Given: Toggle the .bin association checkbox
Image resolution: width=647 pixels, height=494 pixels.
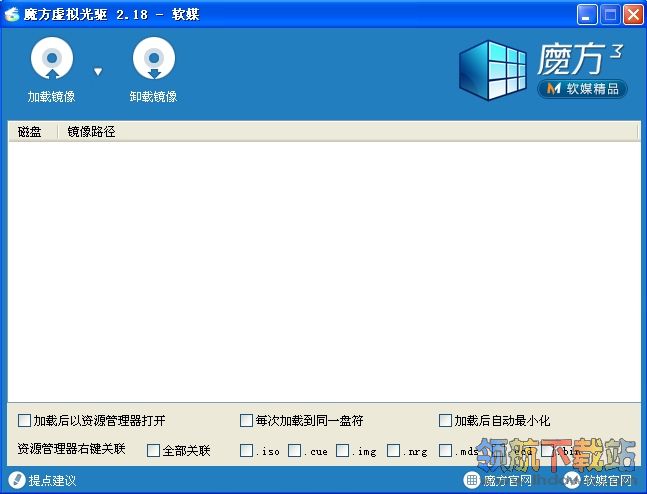Looking at the screenshot, I should pyautogui.click(x=548, y=450).
